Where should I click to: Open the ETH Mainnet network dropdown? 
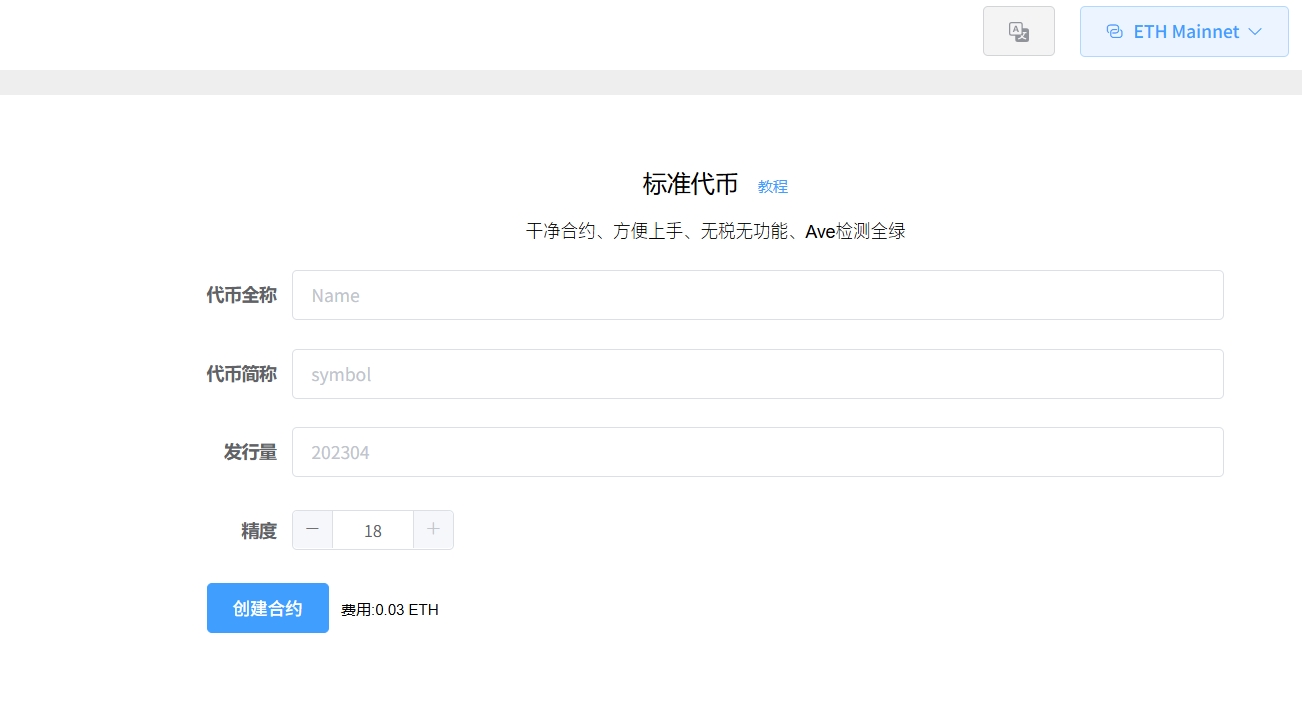pyautogui.click(x=1184, y=31)
